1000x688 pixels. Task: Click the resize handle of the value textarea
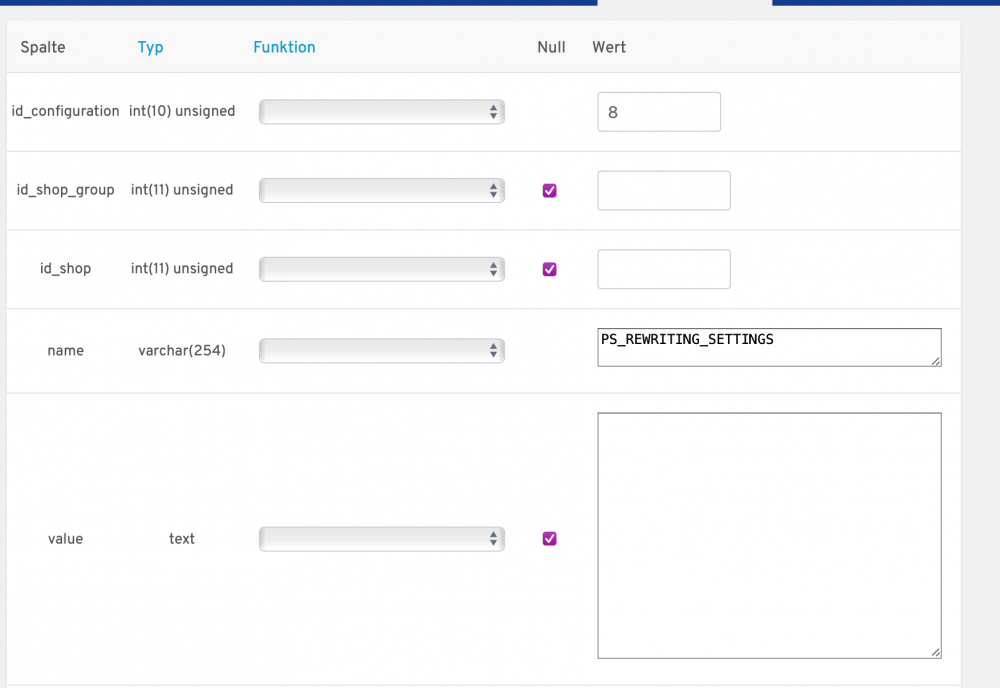point(936,653)
